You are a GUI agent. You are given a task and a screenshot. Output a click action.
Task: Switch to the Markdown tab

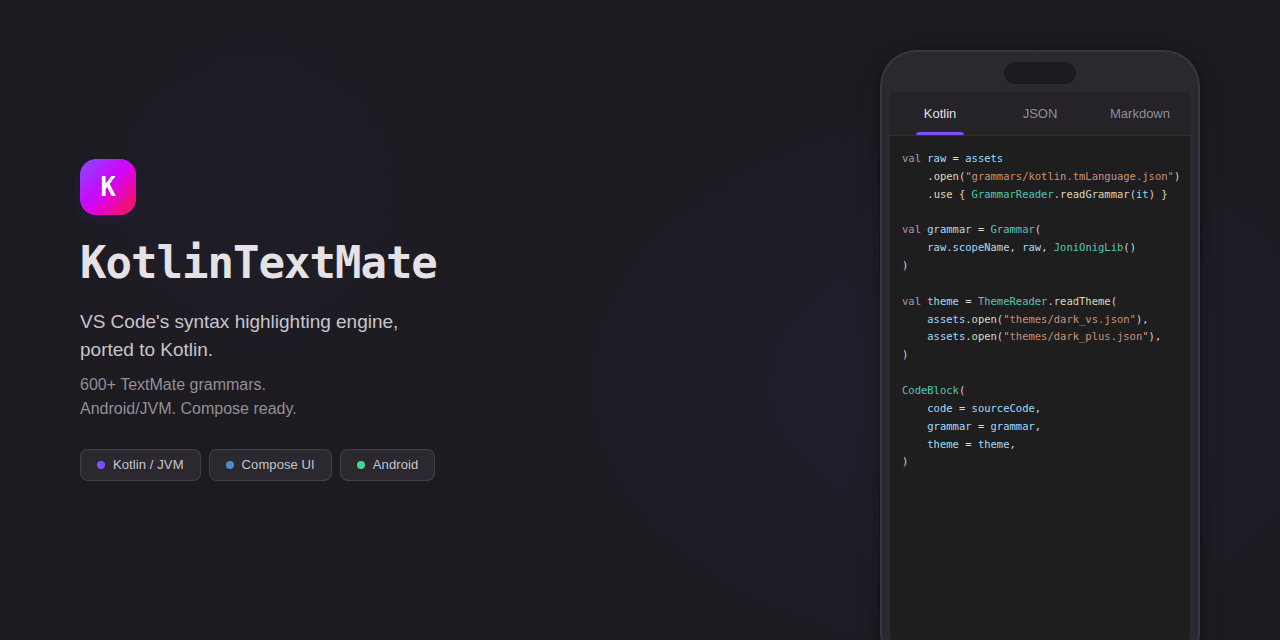pos(1139,113)
